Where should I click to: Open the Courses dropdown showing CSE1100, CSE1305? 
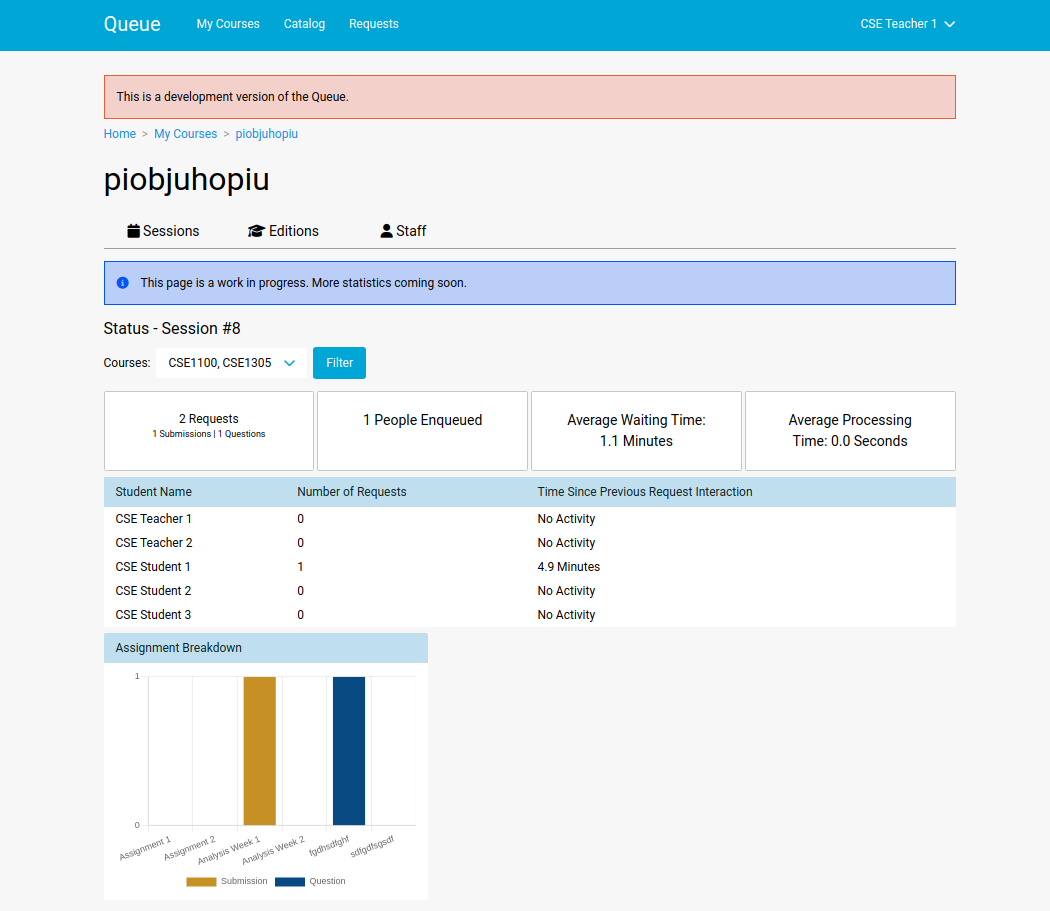click(x=232, y=363)
